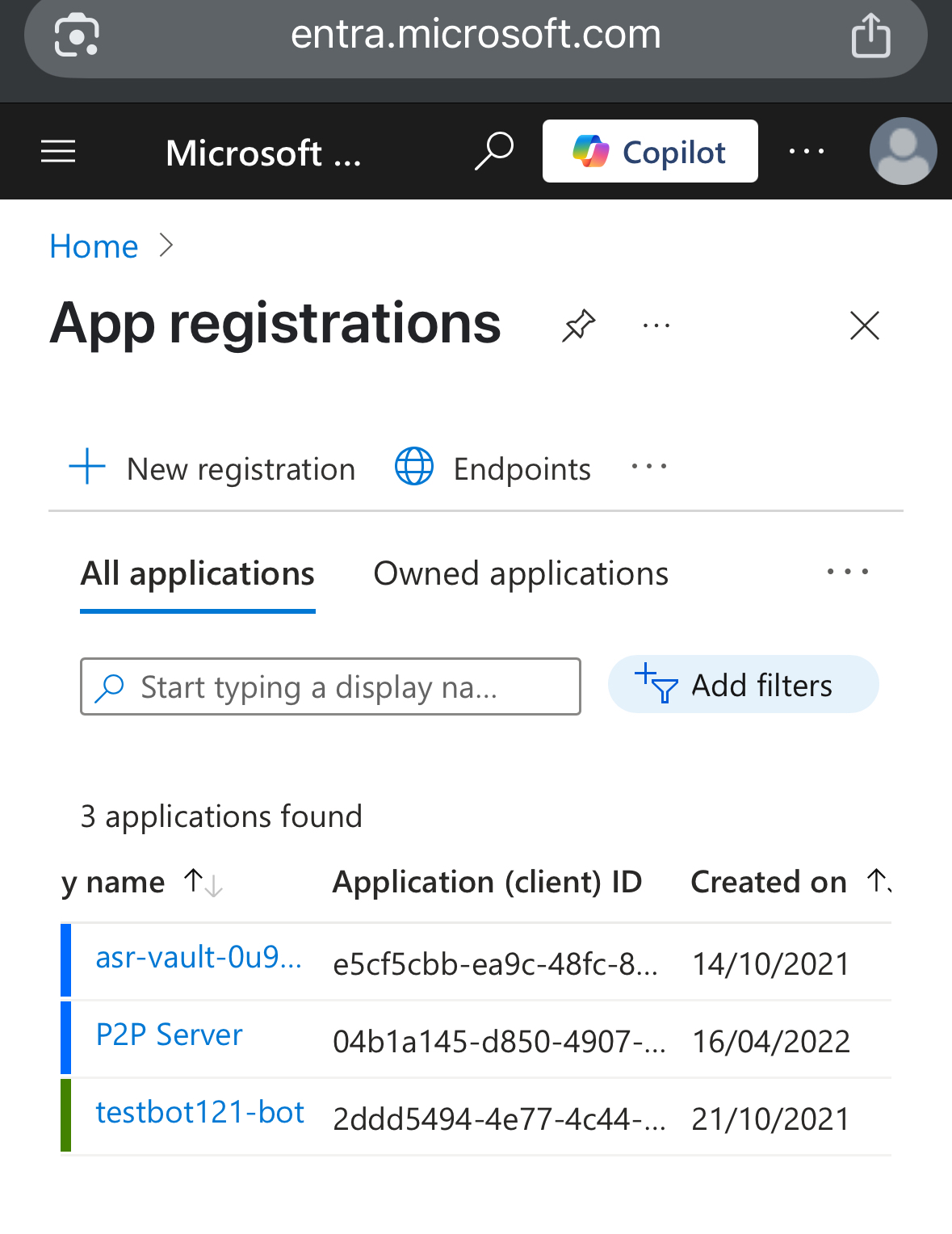Focus the display name search box
This screenshot has height=1234, width=952.
point(330,686)
